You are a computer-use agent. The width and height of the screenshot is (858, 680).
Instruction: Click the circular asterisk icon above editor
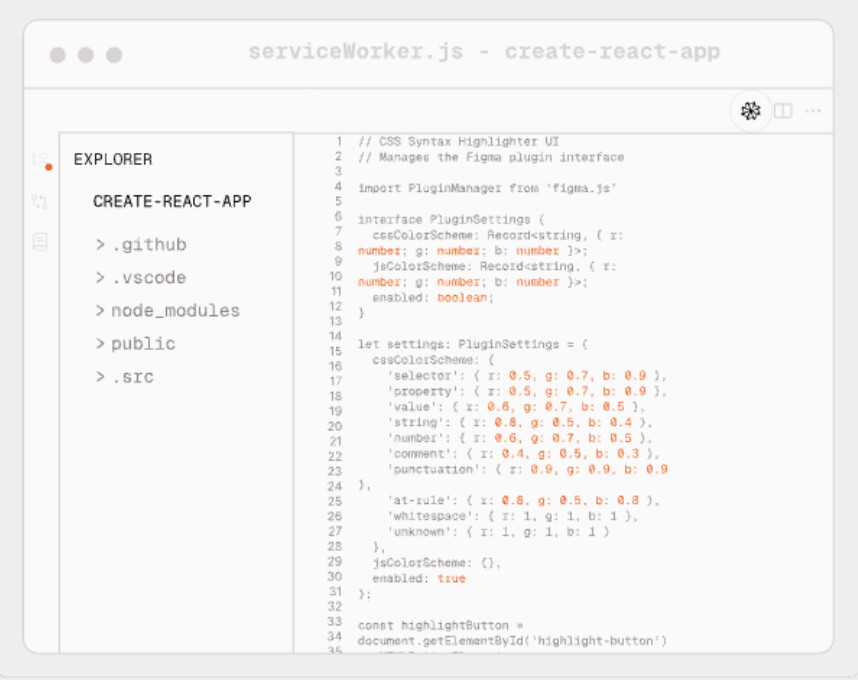click(x=750, y=111)
